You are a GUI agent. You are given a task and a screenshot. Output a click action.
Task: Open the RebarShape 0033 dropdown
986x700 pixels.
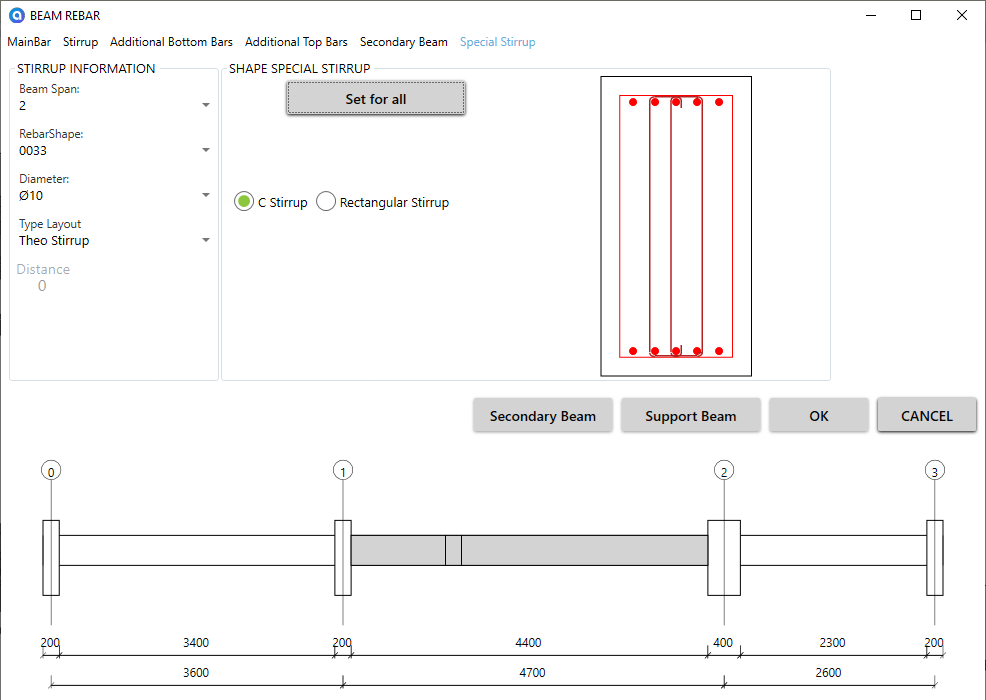point(114,150)
